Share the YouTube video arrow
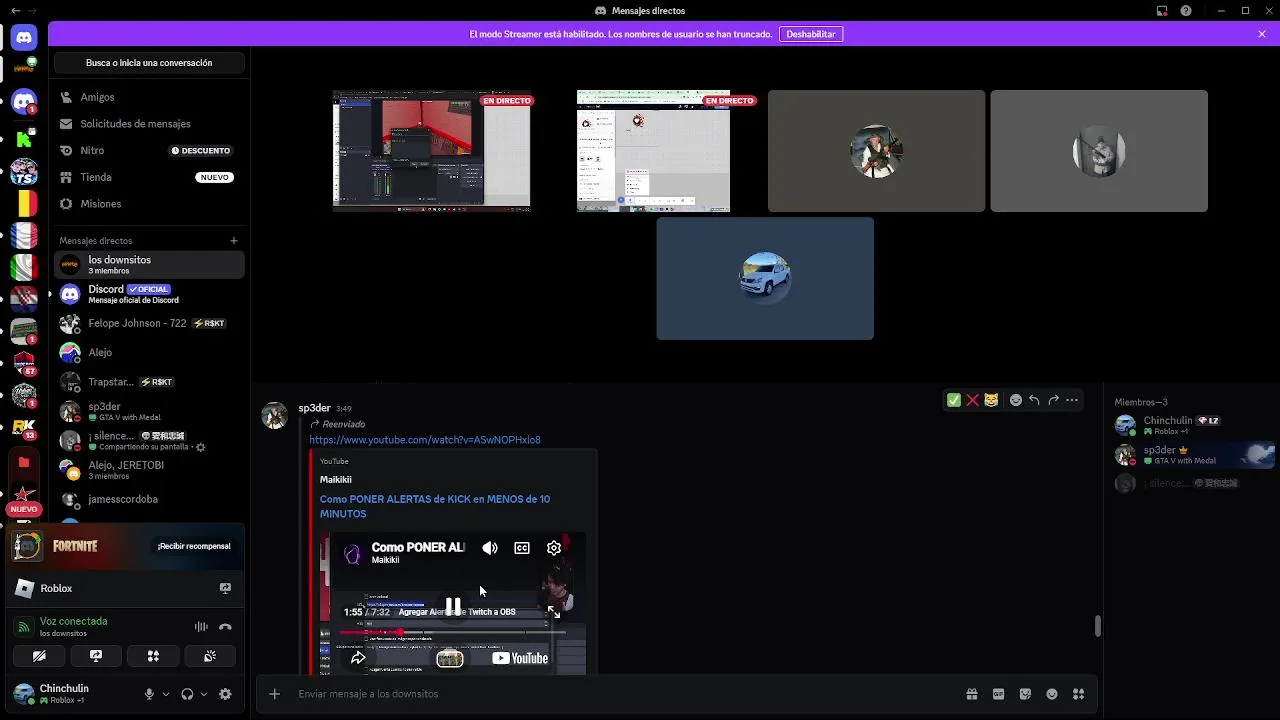The image size is (1280, 720). click(358, 658)
